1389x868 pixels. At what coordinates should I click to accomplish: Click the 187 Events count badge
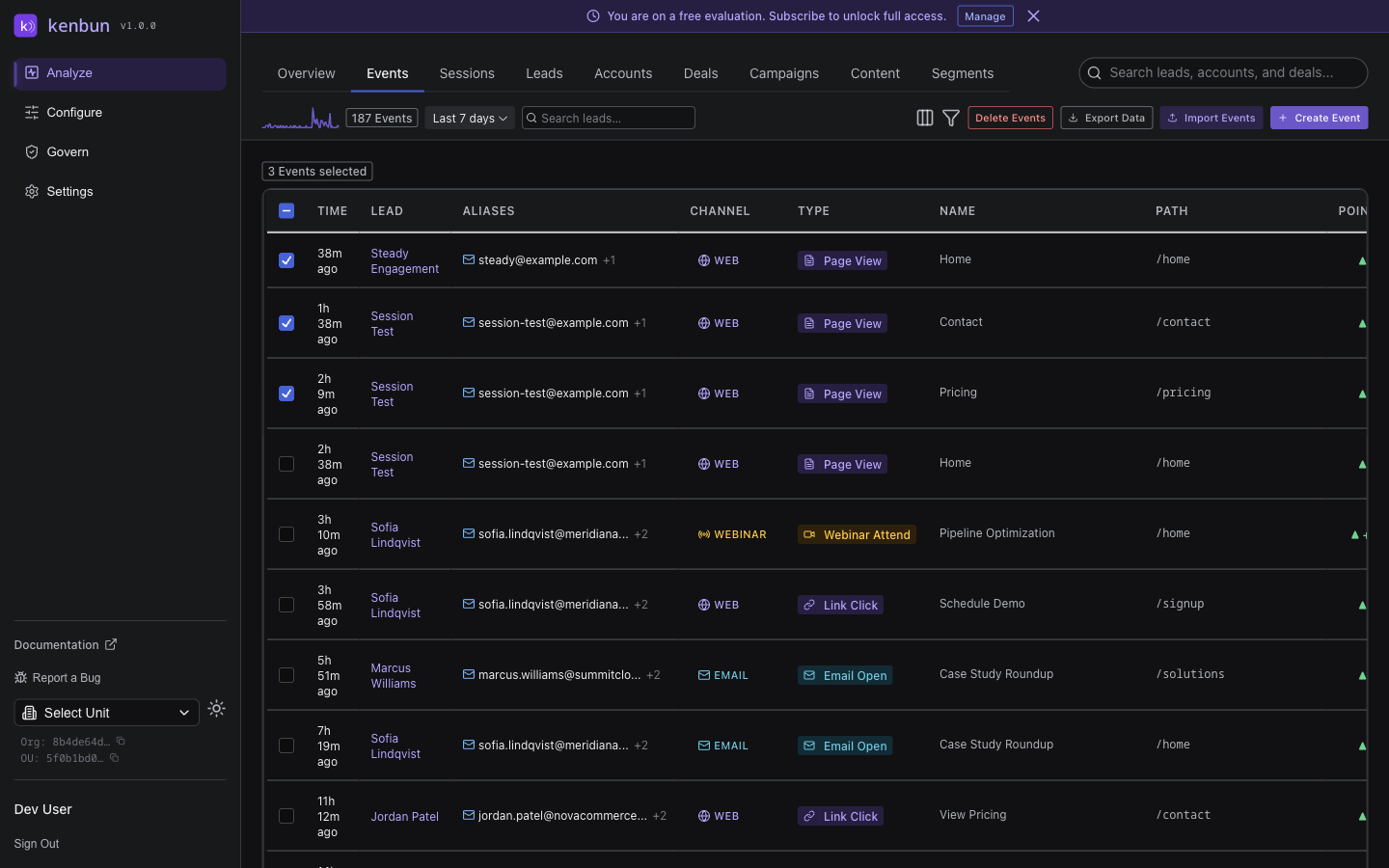click(381, 118)
